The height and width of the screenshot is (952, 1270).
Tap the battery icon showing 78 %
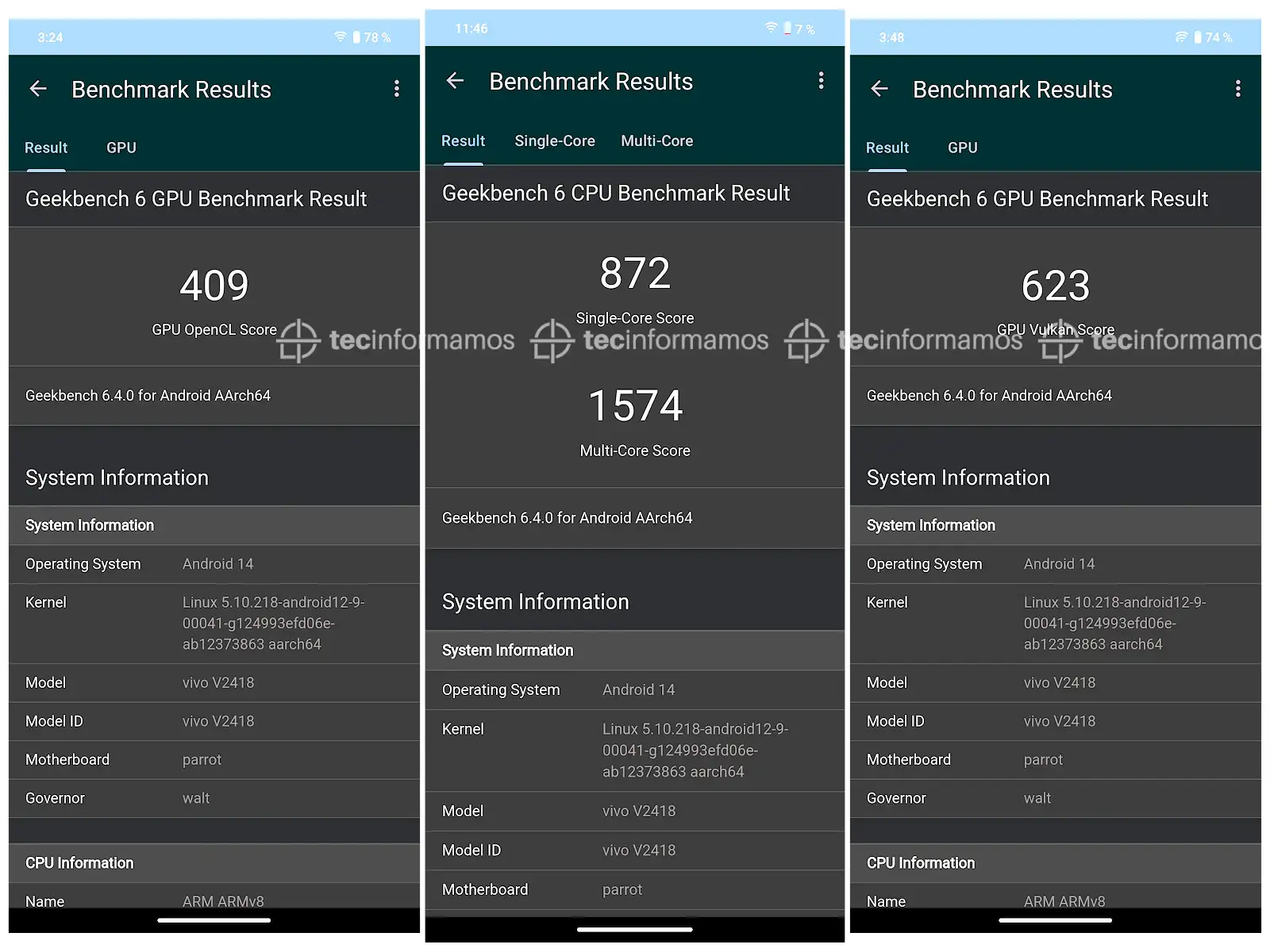(356, 36)
